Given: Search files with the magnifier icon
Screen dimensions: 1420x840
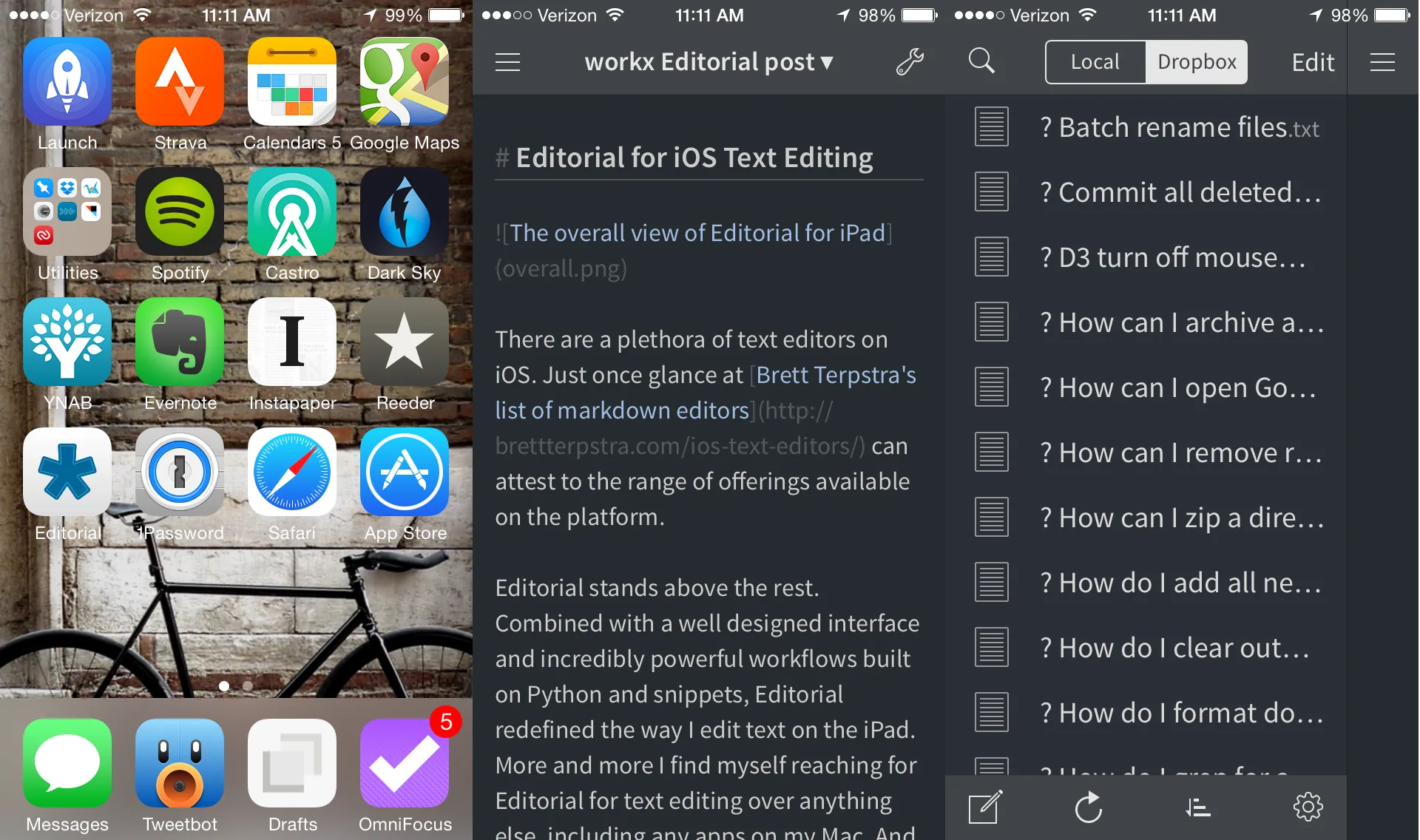Looking at the screenshot, I should pos(981,61).
